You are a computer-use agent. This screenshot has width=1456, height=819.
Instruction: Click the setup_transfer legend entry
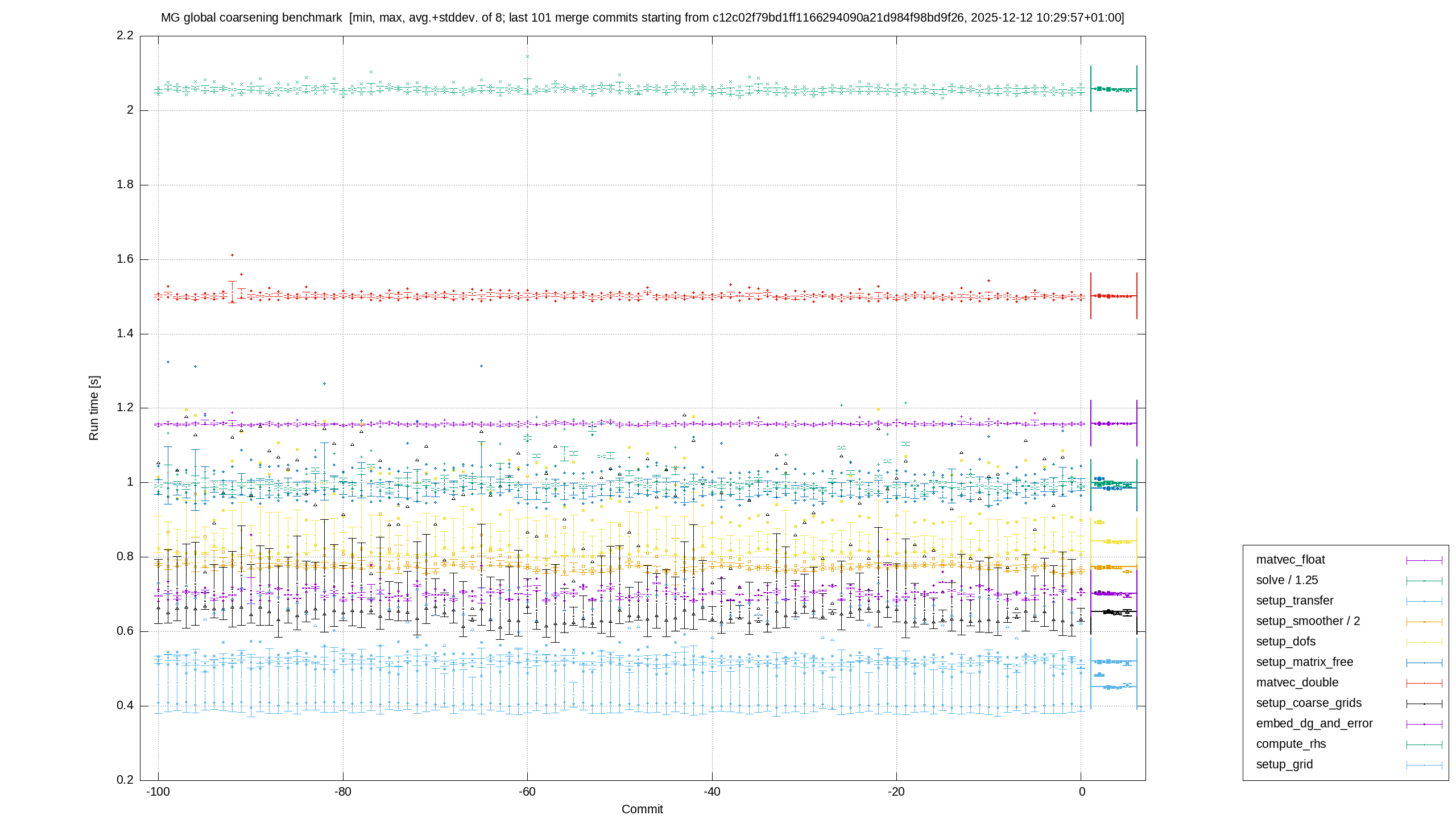(1294, 601)
